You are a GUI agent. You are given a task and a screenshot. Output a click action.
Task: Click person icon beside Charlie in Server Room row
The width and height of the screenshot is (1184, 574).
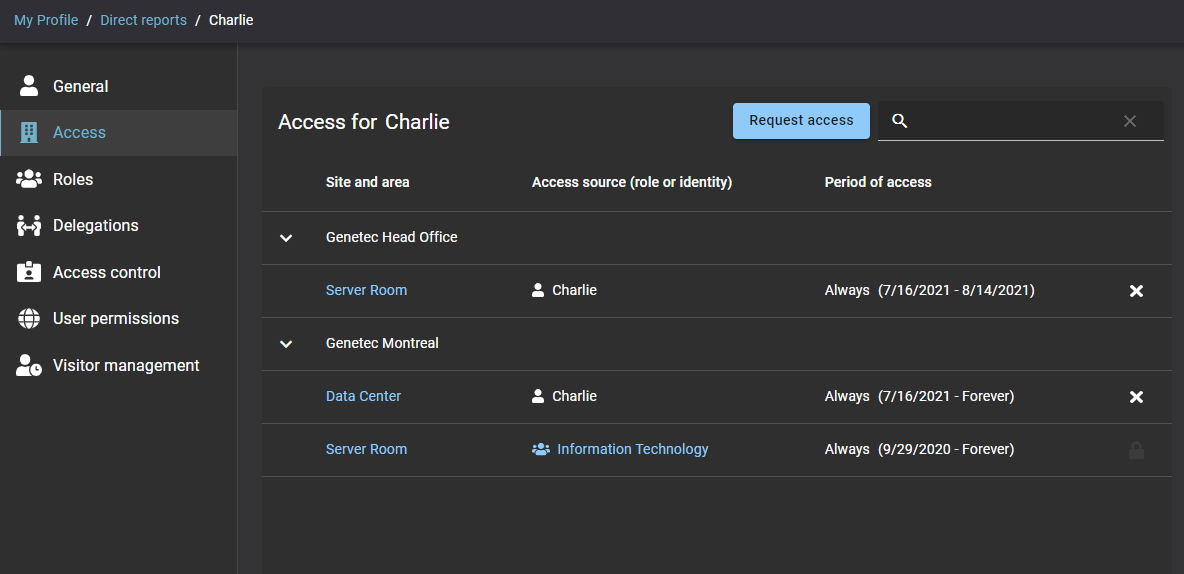coord(538,290)
